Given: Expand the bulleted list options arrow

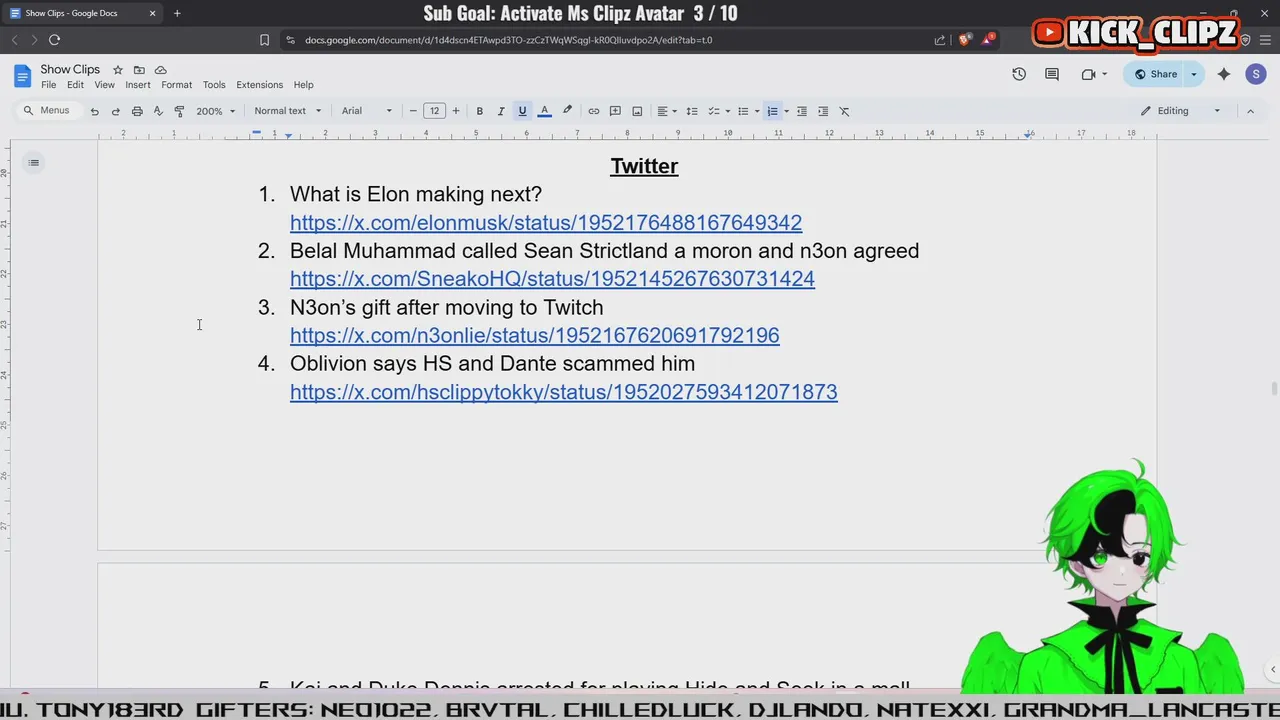Looking at the screenshot, I should (757, 111).
